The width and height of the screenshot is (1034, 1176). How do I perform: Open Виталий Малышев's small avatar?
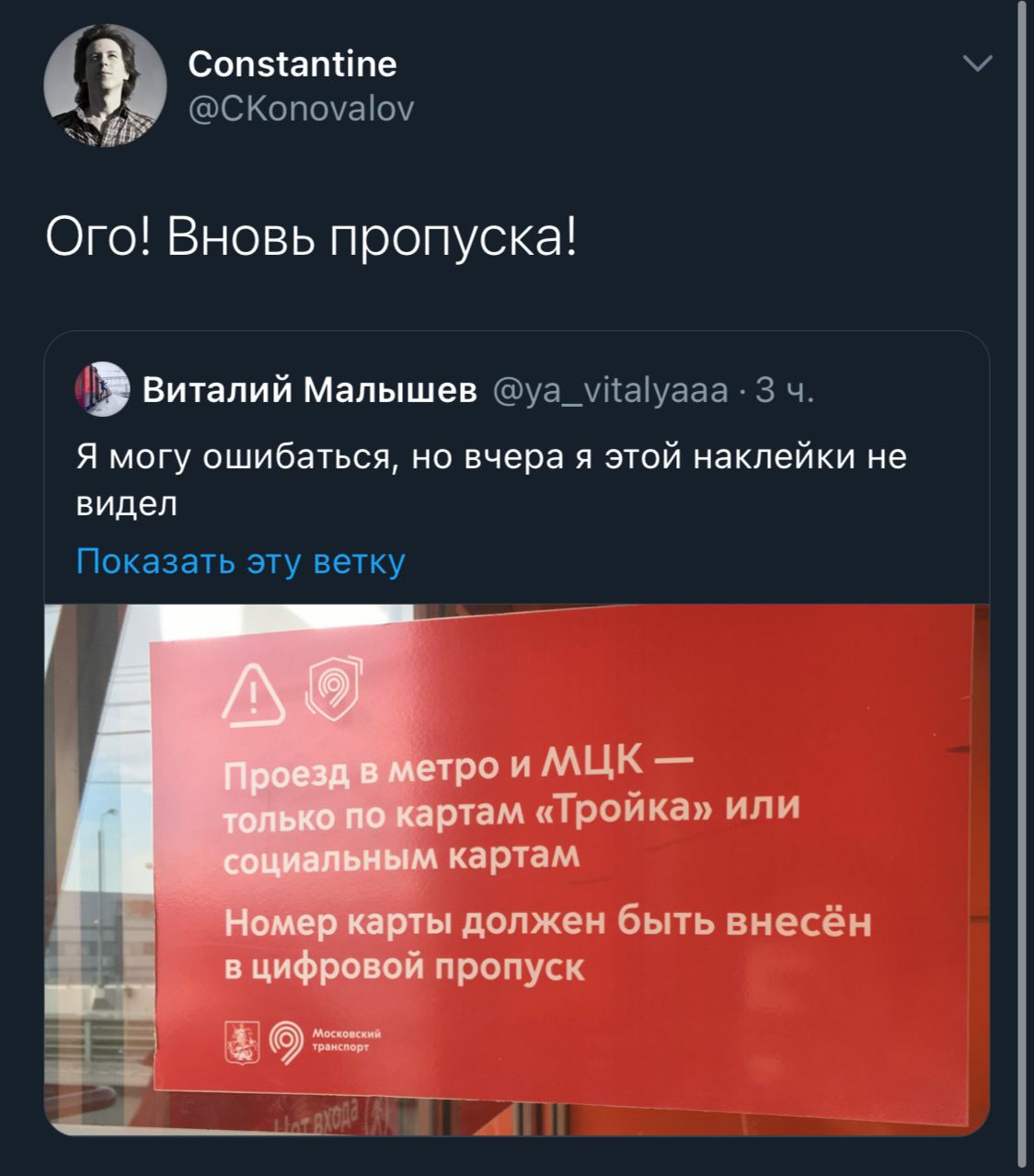click(101, 390)
